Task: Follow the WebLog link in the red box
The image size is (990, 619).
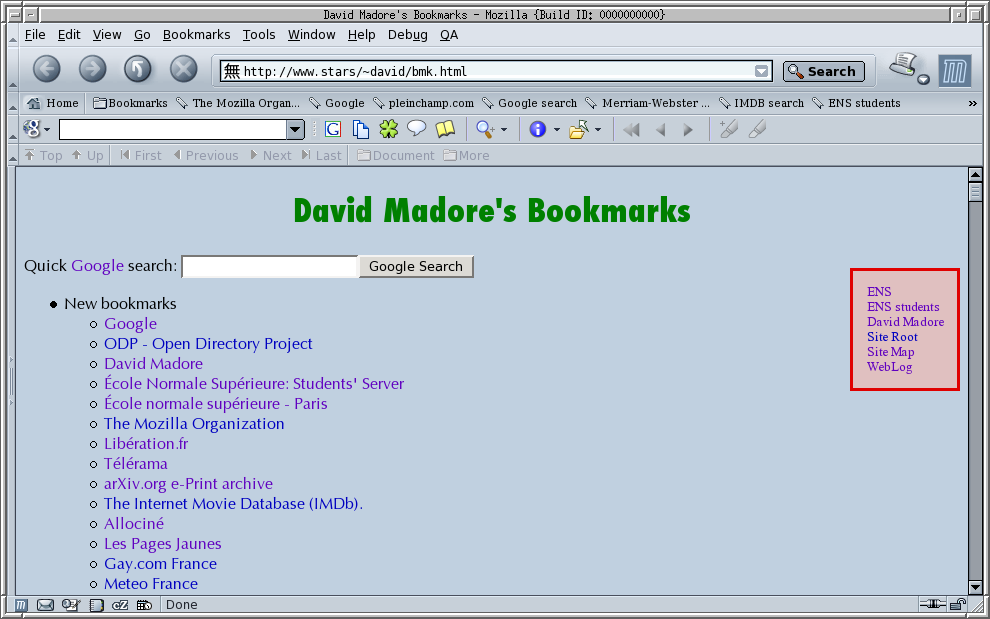Action: pos(889,367)
